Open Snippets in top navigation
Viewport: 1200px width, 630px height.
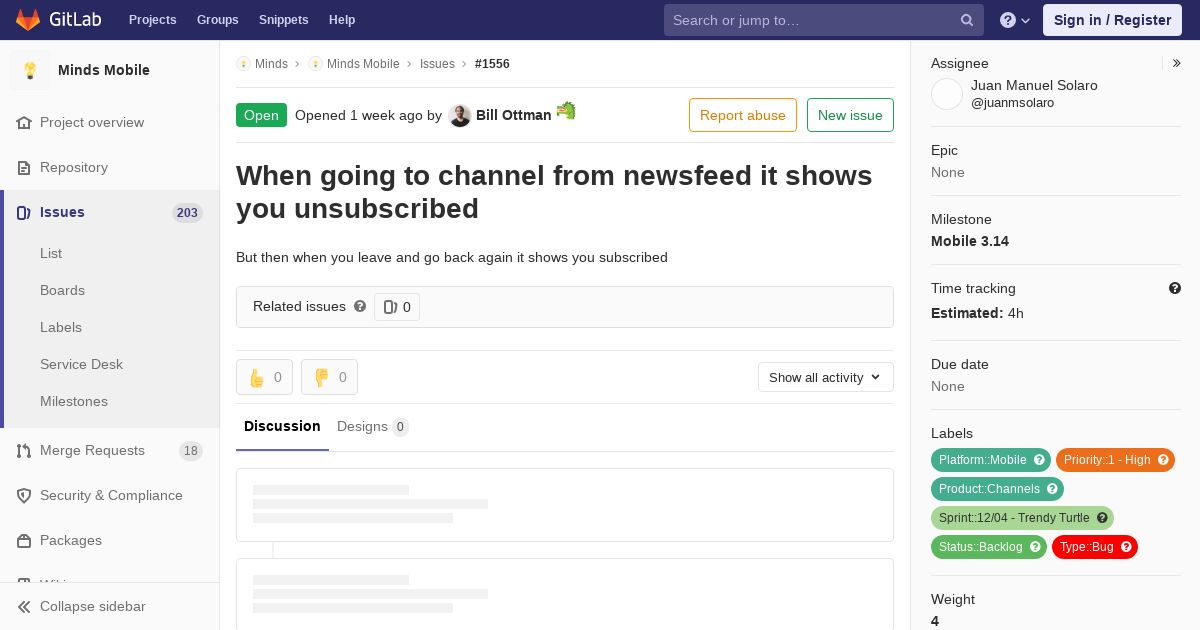(x=283, y=20)
